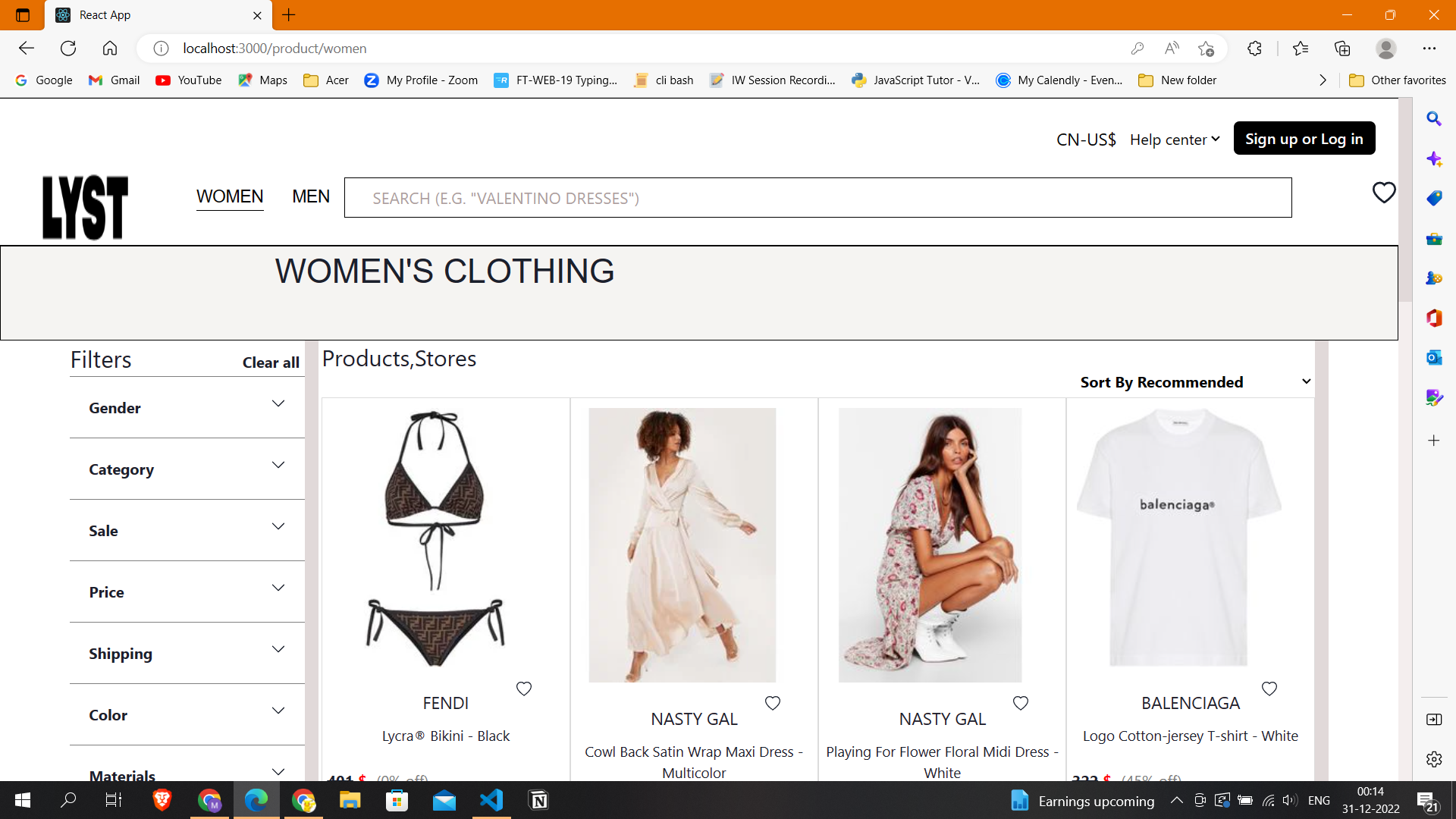Click the browser back arrow

(27, 49)
